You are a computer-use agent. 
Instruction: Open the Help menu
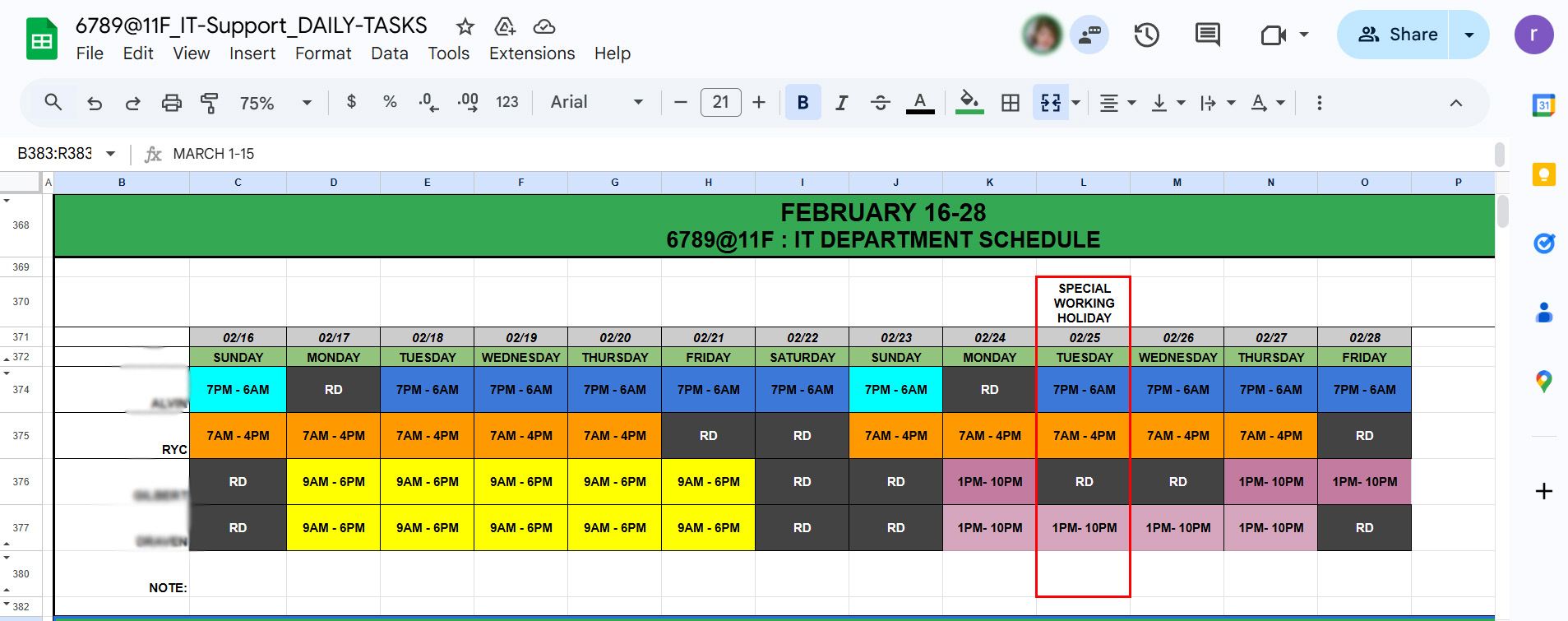613,53
